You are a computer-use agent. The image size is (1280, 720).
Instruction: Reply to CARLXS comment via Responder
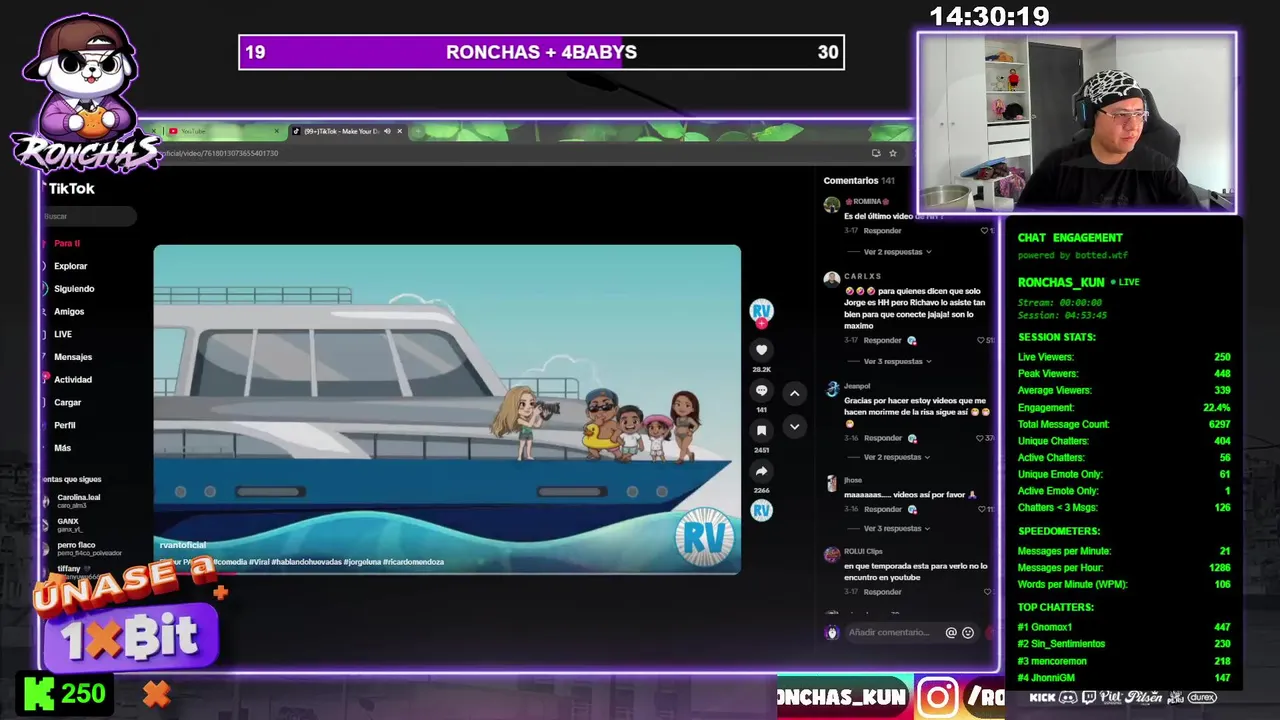pos(882,341)
